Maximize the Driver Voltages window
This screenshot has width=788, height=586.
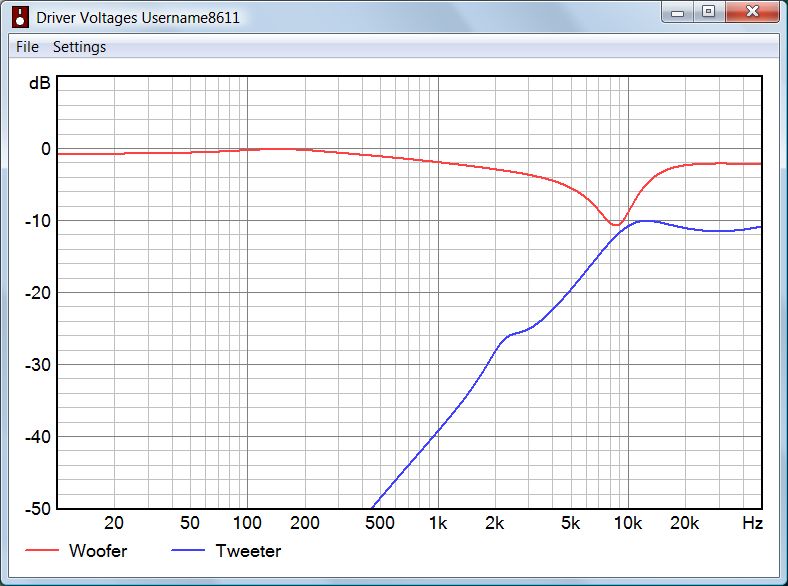[x=709, y=12]
